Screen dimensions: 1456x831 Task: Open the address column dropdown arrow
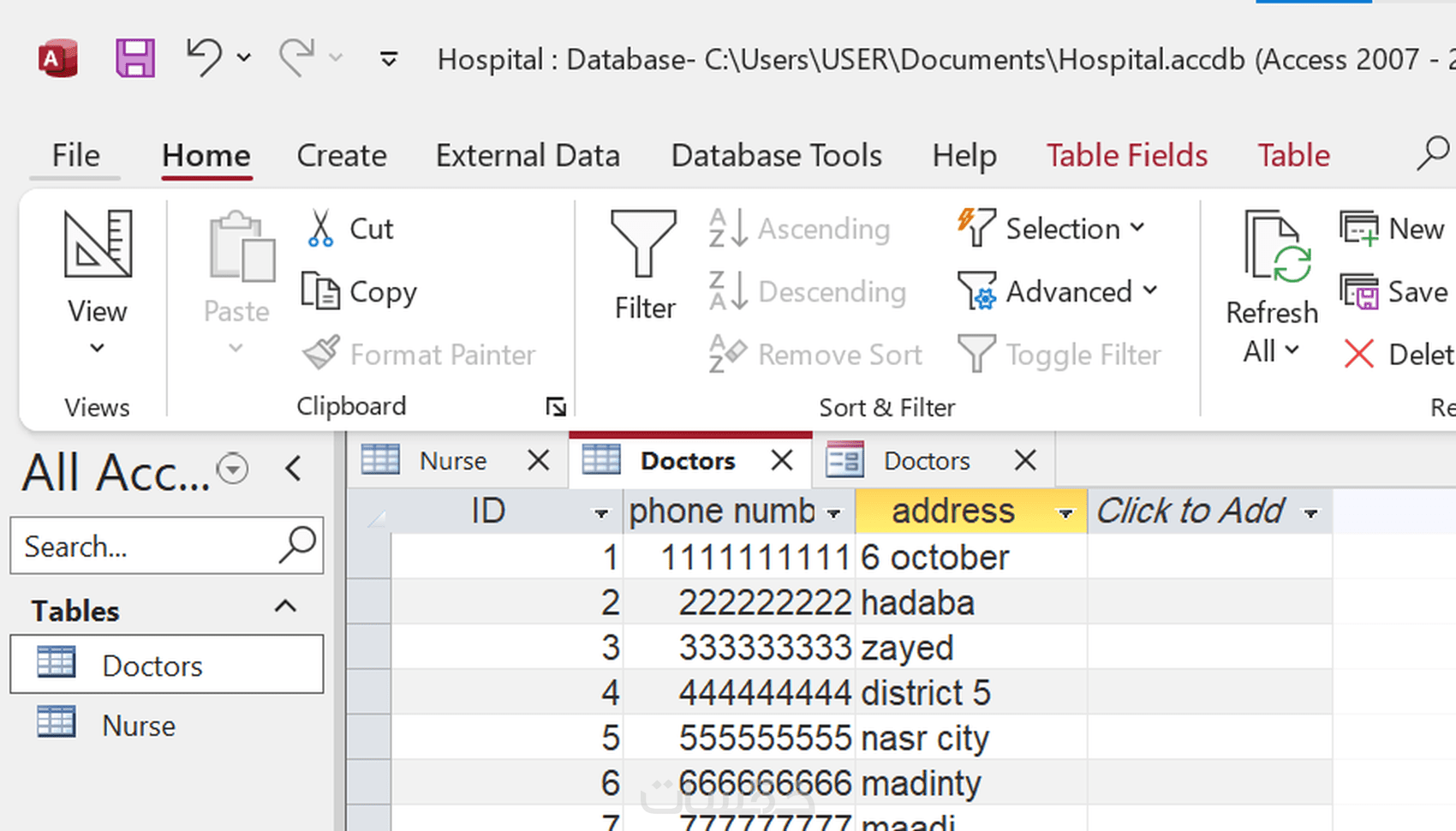coord(1065,514)
